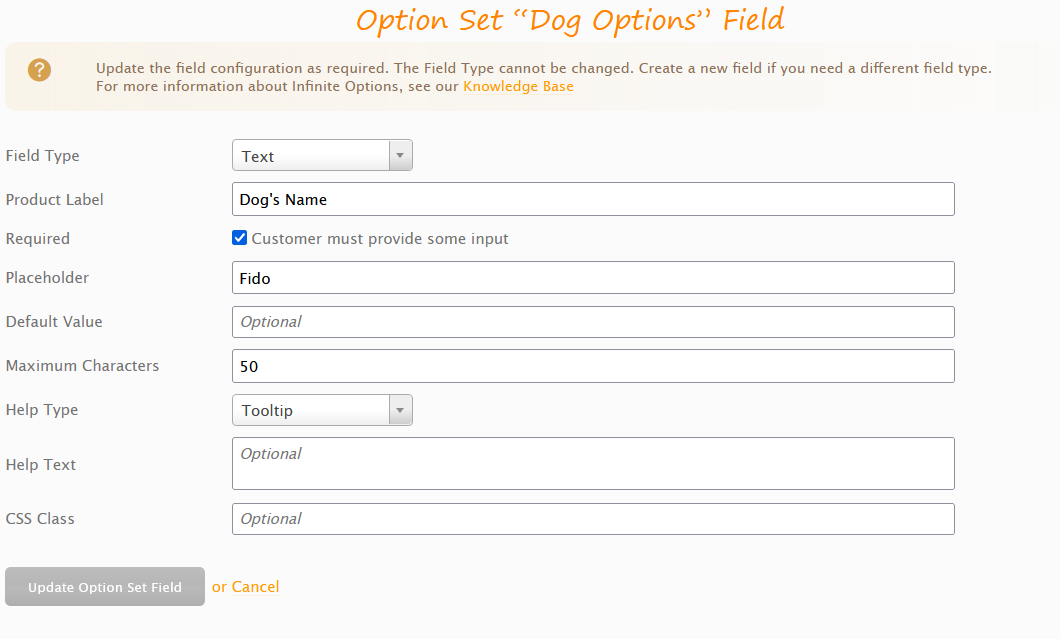Click the Required field label
Image resolution: width=1060 pixels, height=639 pixels.
38,239
